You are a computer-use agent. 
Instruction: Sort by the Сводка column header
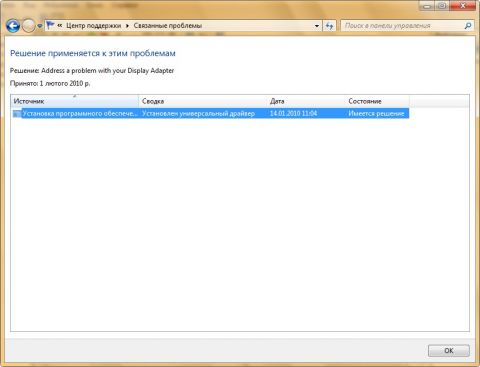(203, 101)
